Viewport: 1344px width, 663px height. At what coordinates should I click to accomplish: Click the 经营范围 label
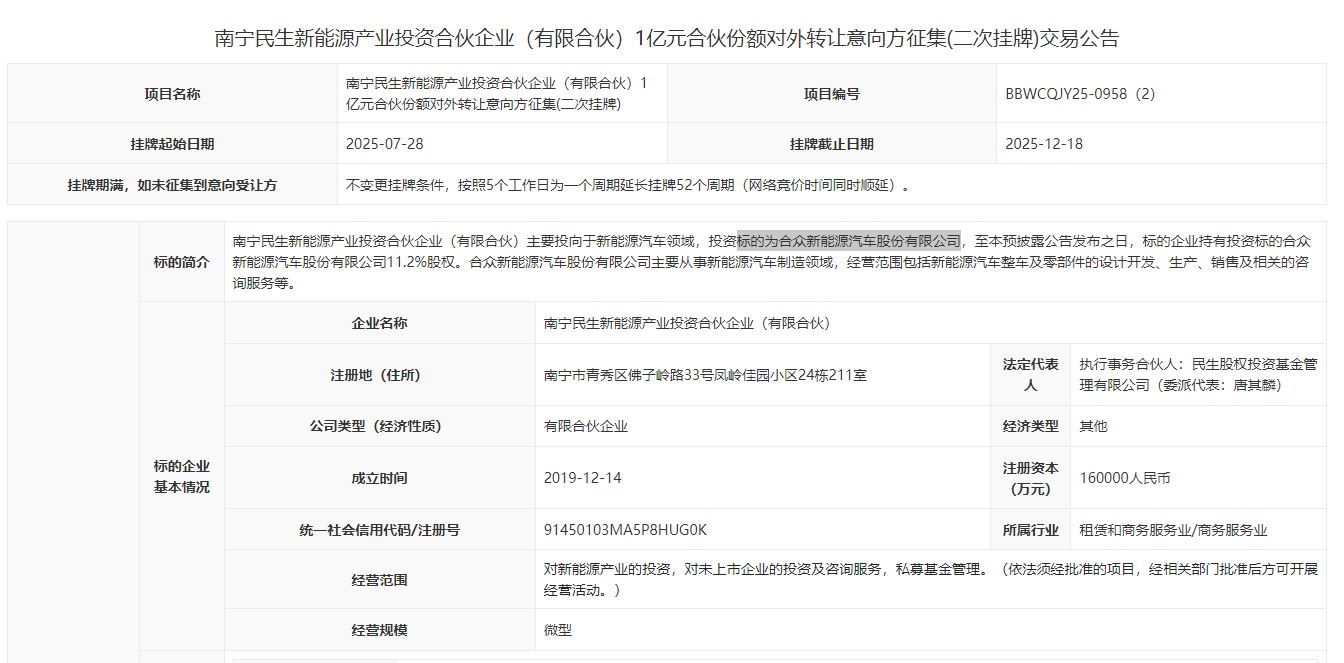pos(379,580)
